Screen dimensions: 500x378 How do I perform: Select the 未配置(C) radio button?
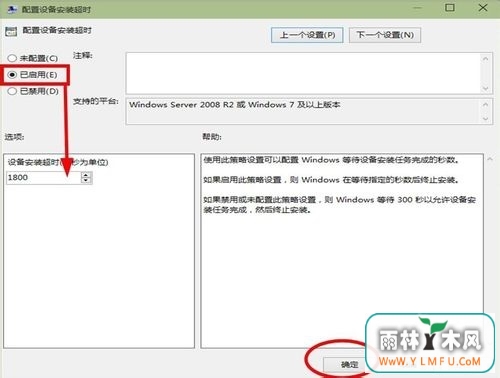(x=32, y=58)
